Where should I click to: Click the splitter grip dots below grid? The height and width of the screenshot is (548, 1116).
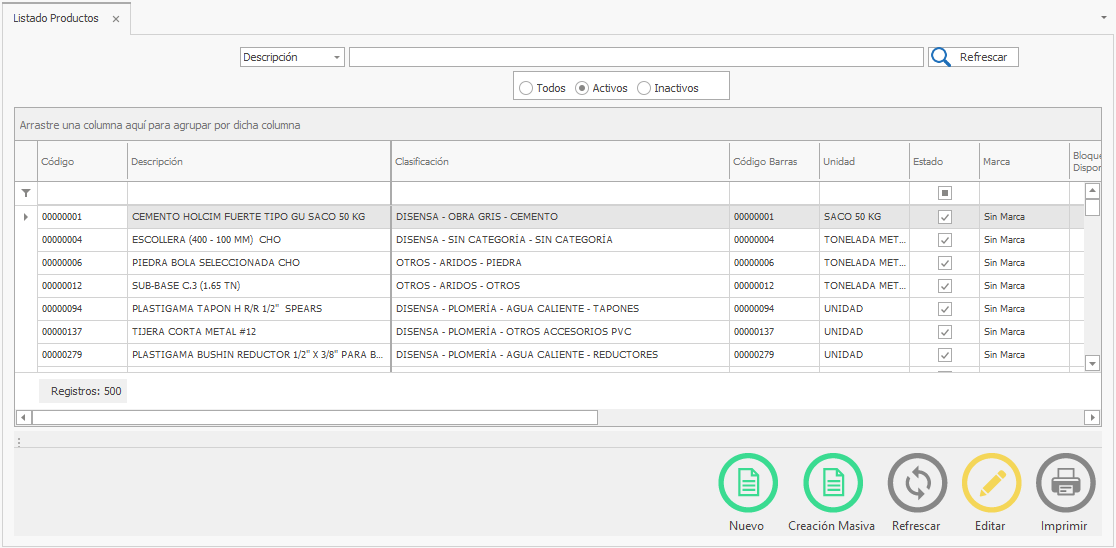(19, 442)
